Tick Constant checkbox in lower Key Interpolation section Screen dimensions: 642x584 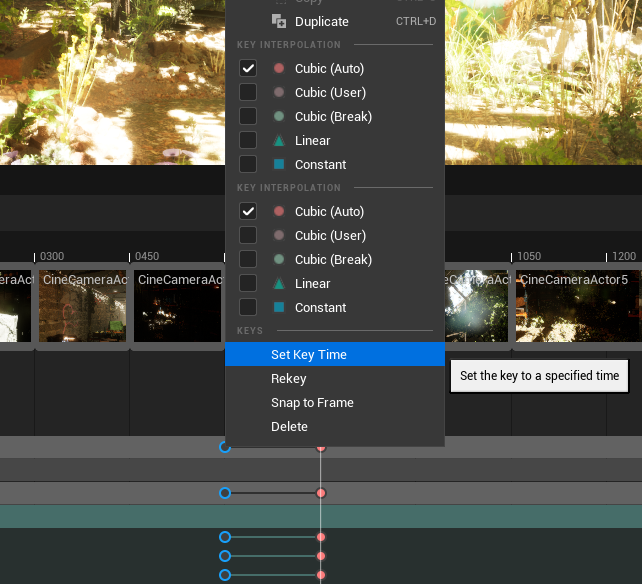[x=248, y=307]
